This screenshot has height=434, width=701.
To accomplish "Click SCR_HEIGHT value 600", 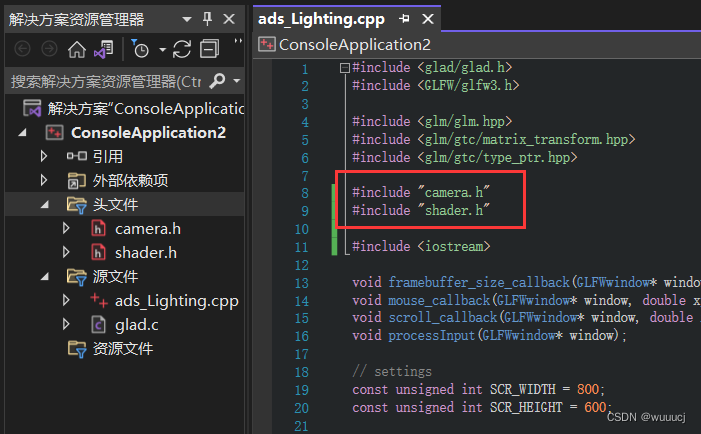I will (x=595, y=407).
